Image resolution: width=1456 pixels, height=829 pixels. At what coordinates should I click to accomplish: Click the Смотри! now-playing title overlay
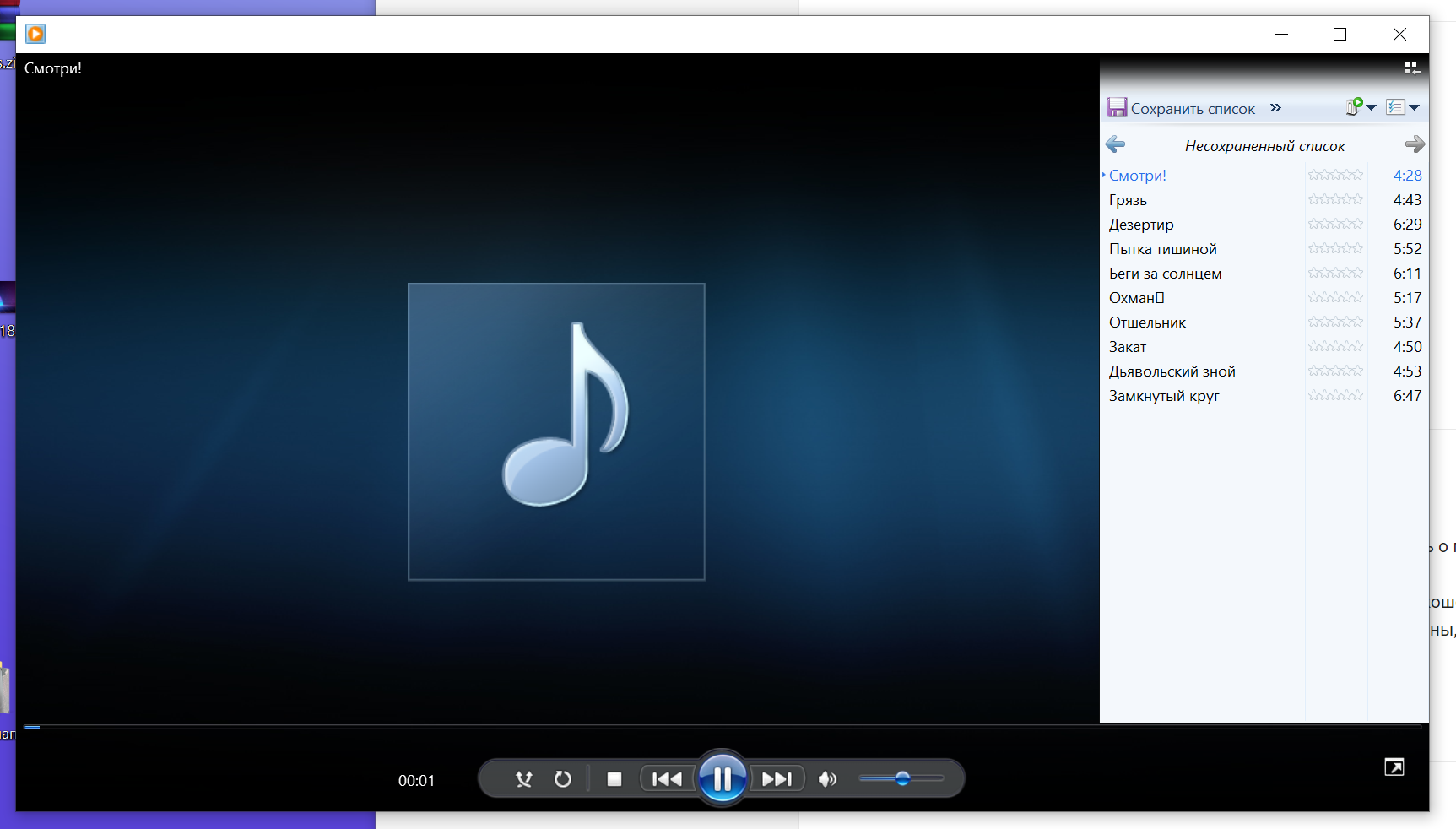point(53,68)
